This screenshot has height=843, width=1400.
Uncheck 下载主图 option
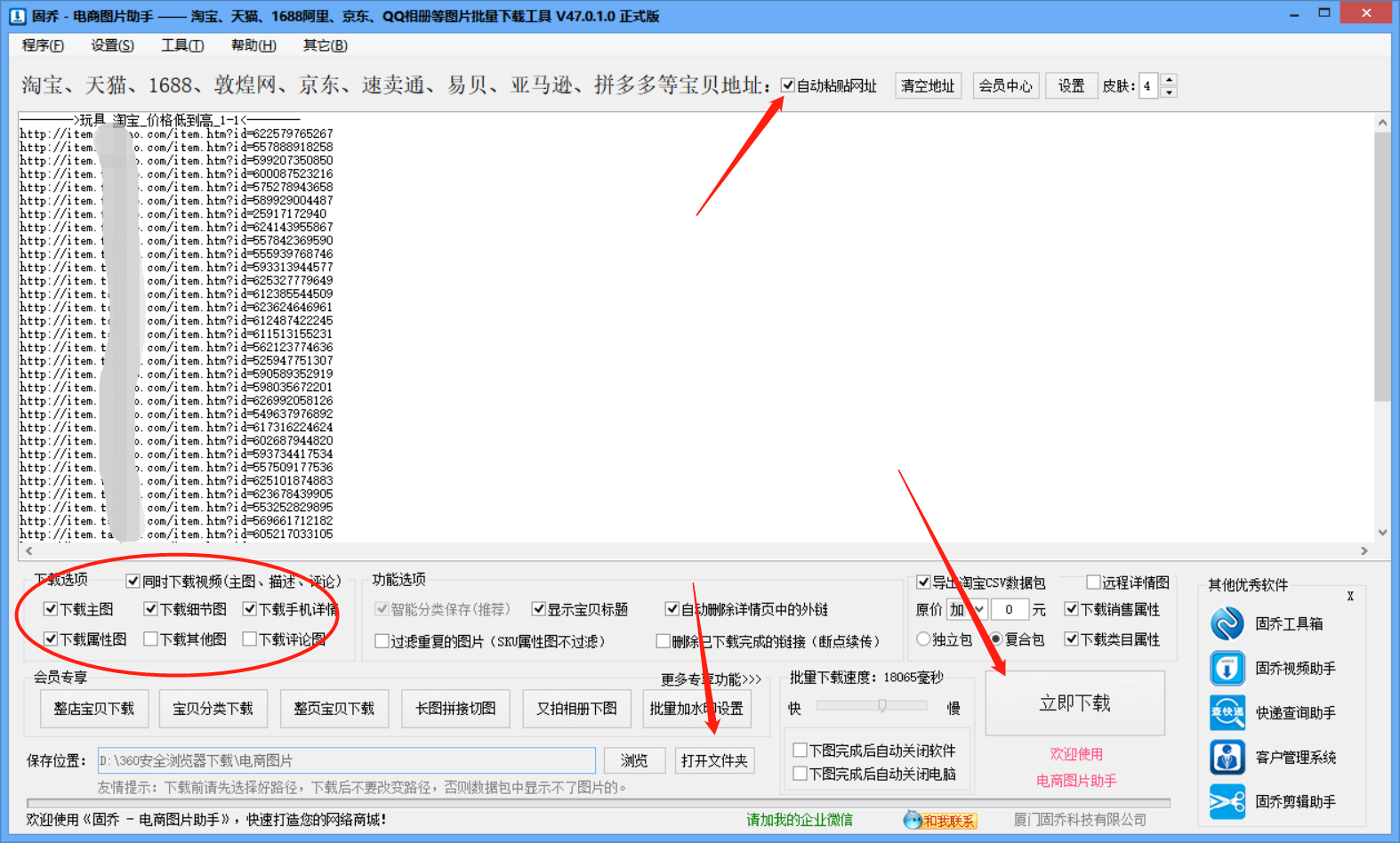(x=51, y=609)
